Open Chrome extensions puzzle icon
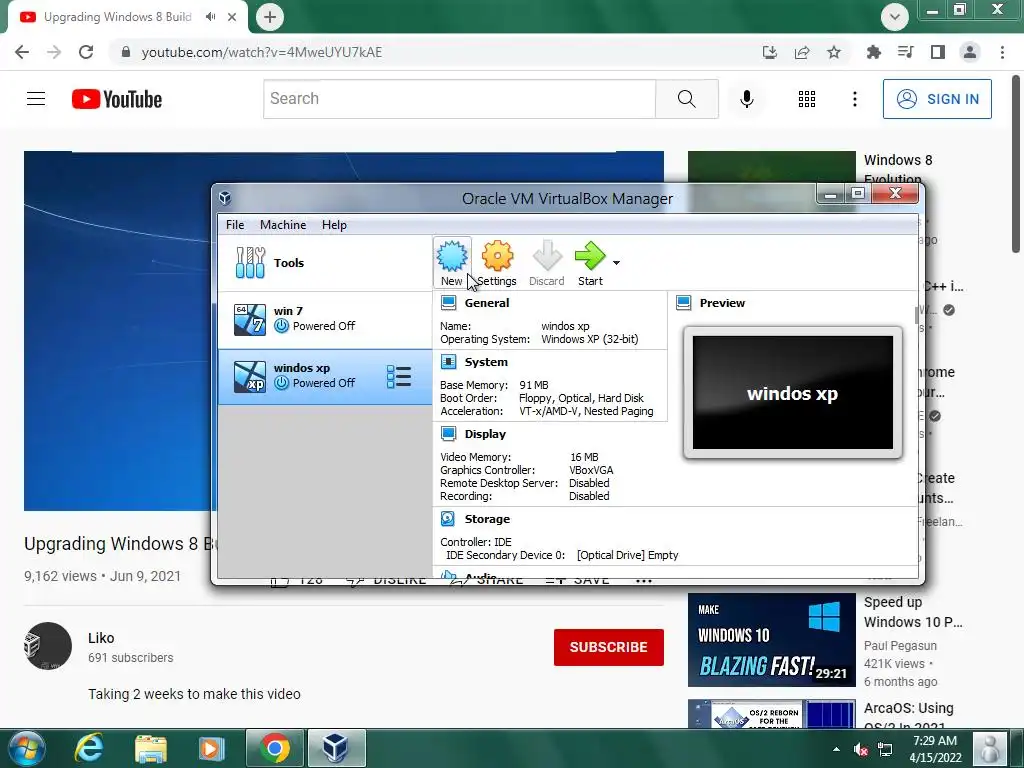The width and height of the screenshot is (1024, 768). tap(874, 52)
